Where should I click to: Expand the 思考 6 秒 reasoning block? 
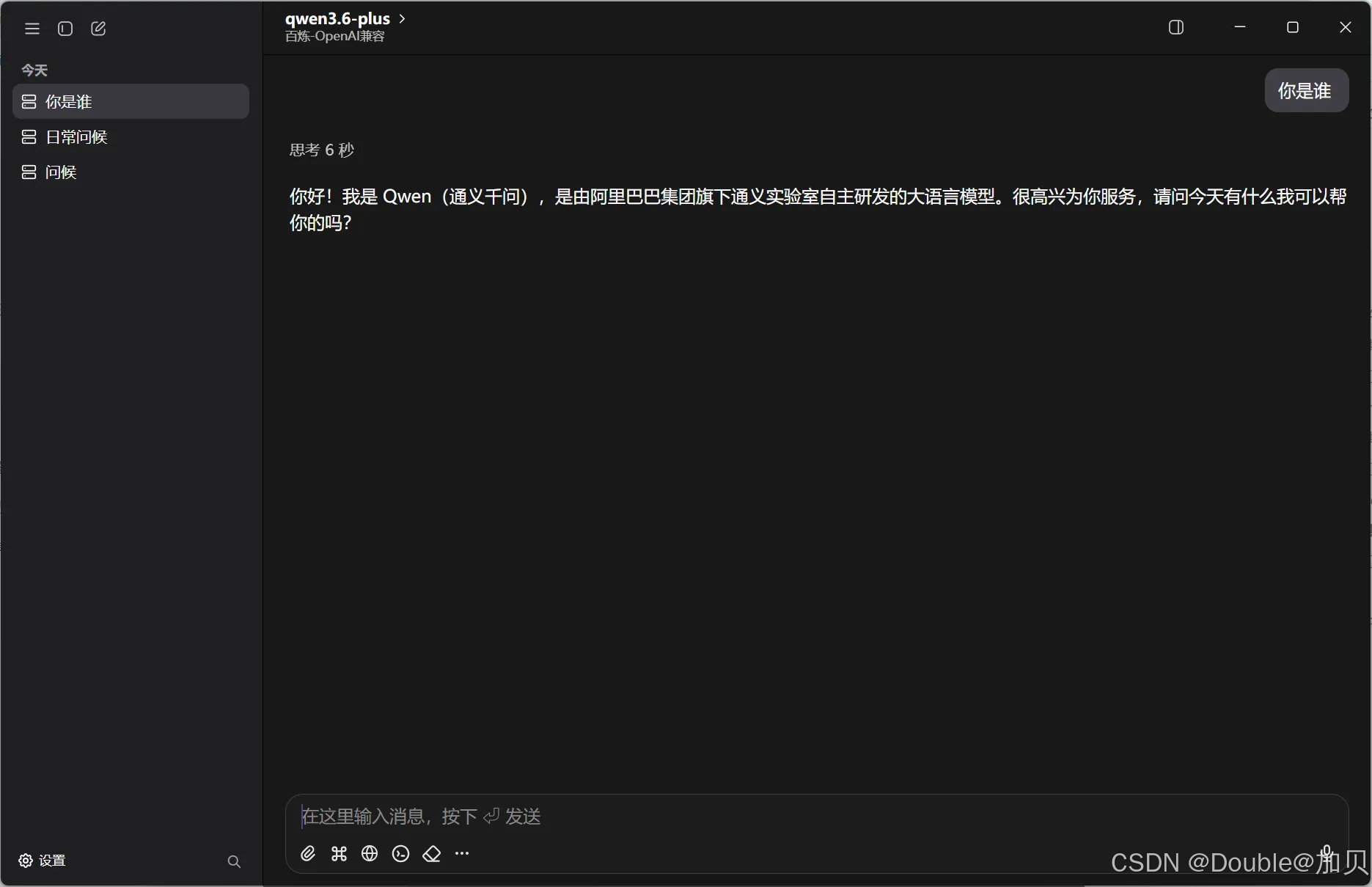point(321,150)
